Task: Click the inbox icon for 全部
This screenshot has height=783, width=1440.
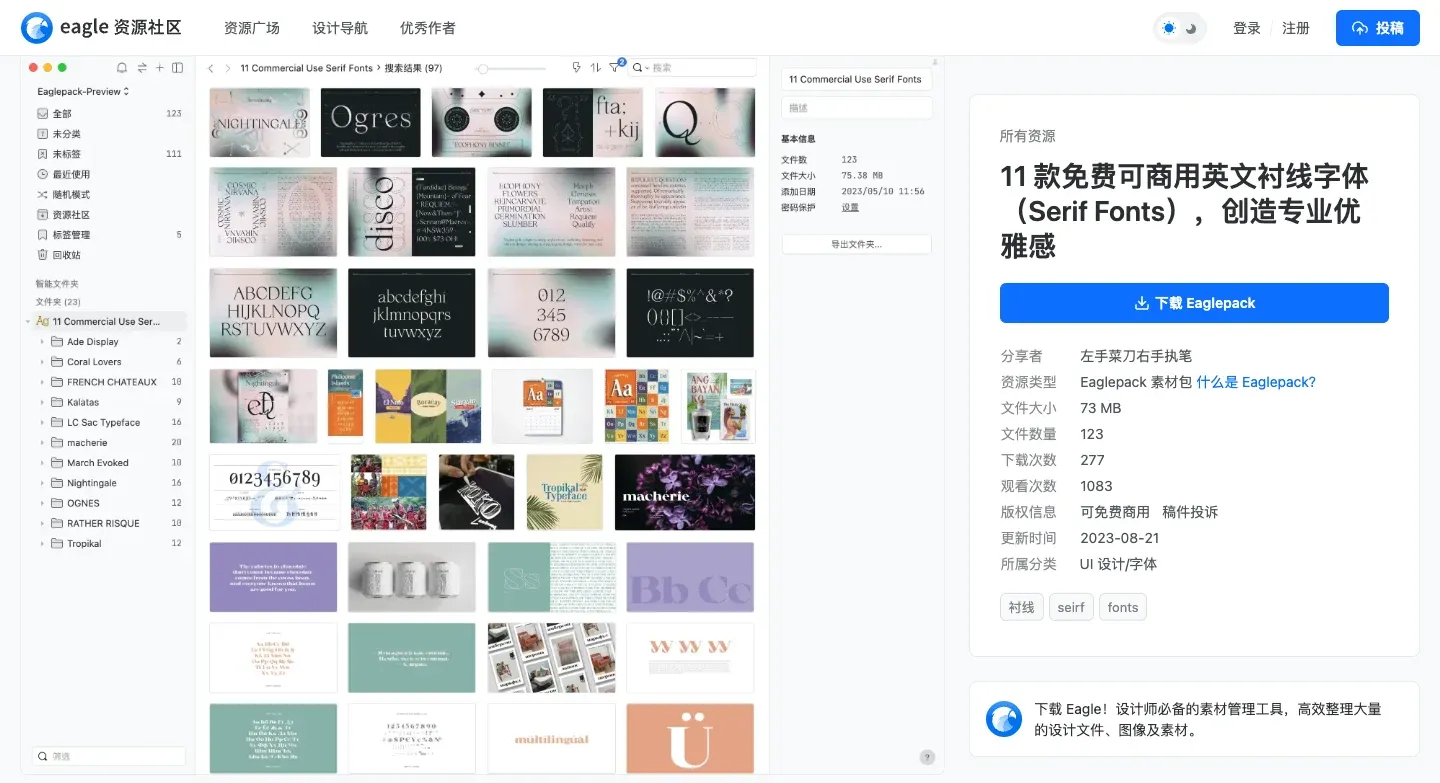Action: pyautogui.click(x=43, y=114)
